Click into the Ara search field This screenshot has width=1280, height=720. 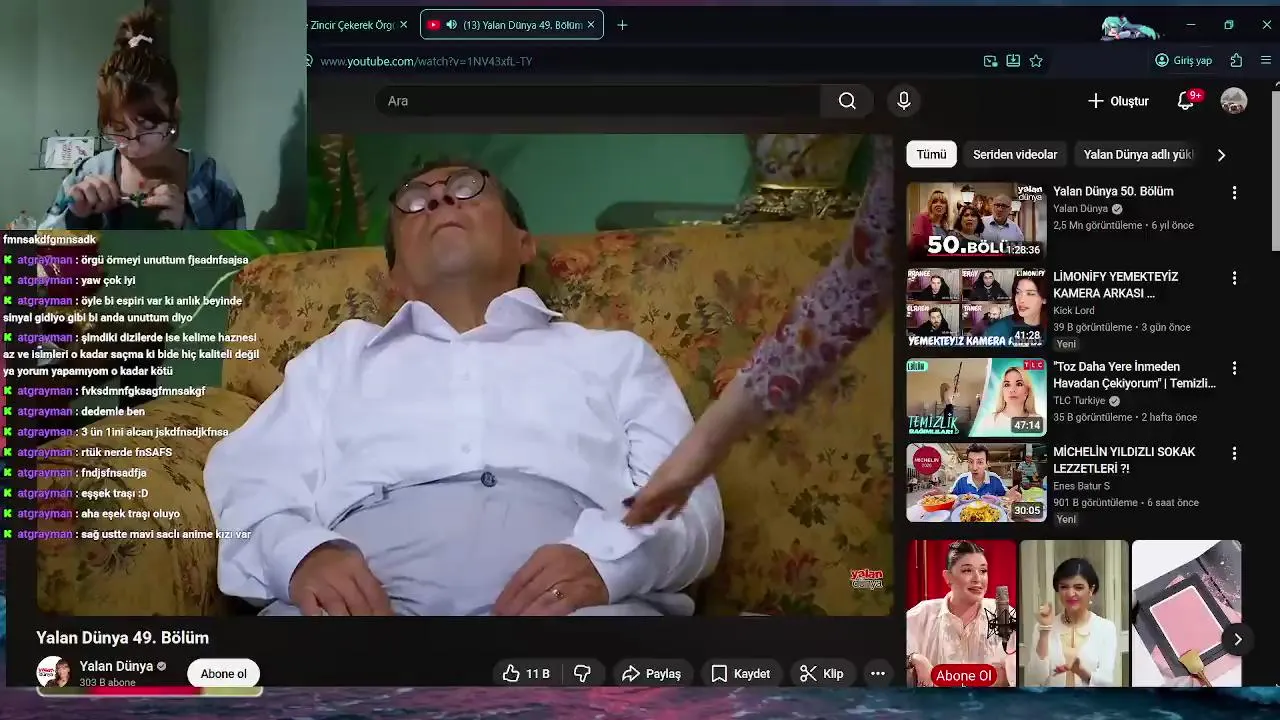point(598,101)
